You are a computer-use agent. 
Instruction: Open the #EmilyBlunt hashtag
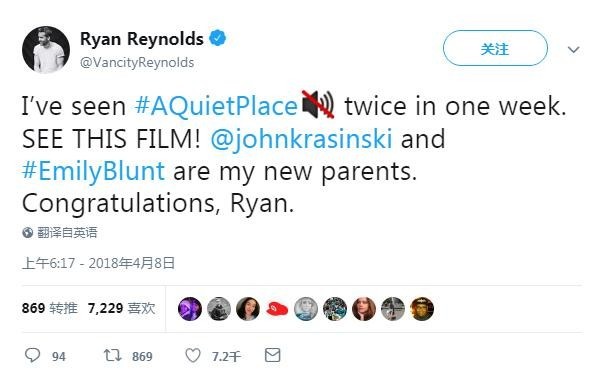[93, 171]
